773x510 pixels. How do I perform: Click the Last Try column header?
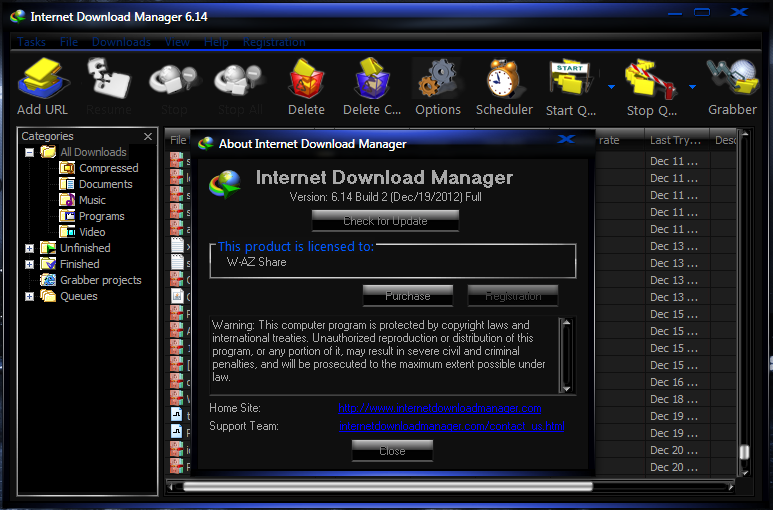coord(677,140)
